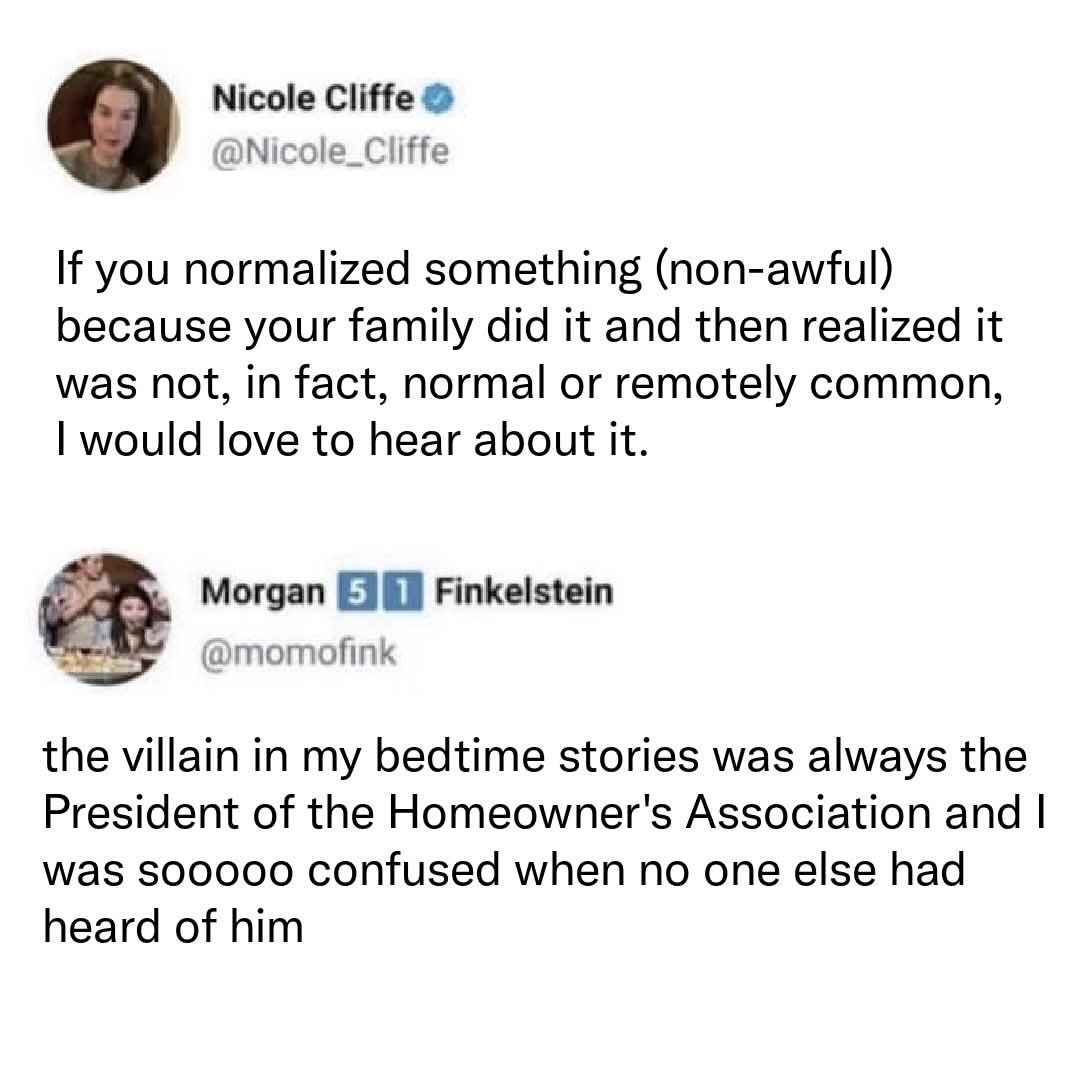This screenshot has width=1080, height=1080.
Task: Click the final line "heard of him"
Action: point(172,927)
